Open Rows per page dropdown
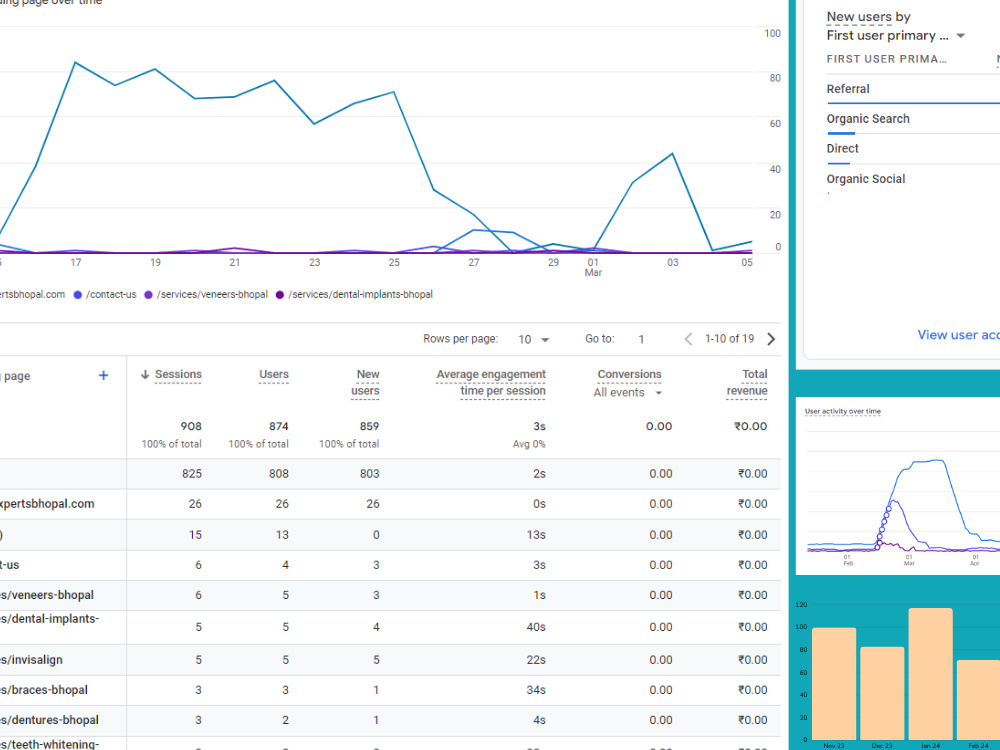 coord(534,339)
